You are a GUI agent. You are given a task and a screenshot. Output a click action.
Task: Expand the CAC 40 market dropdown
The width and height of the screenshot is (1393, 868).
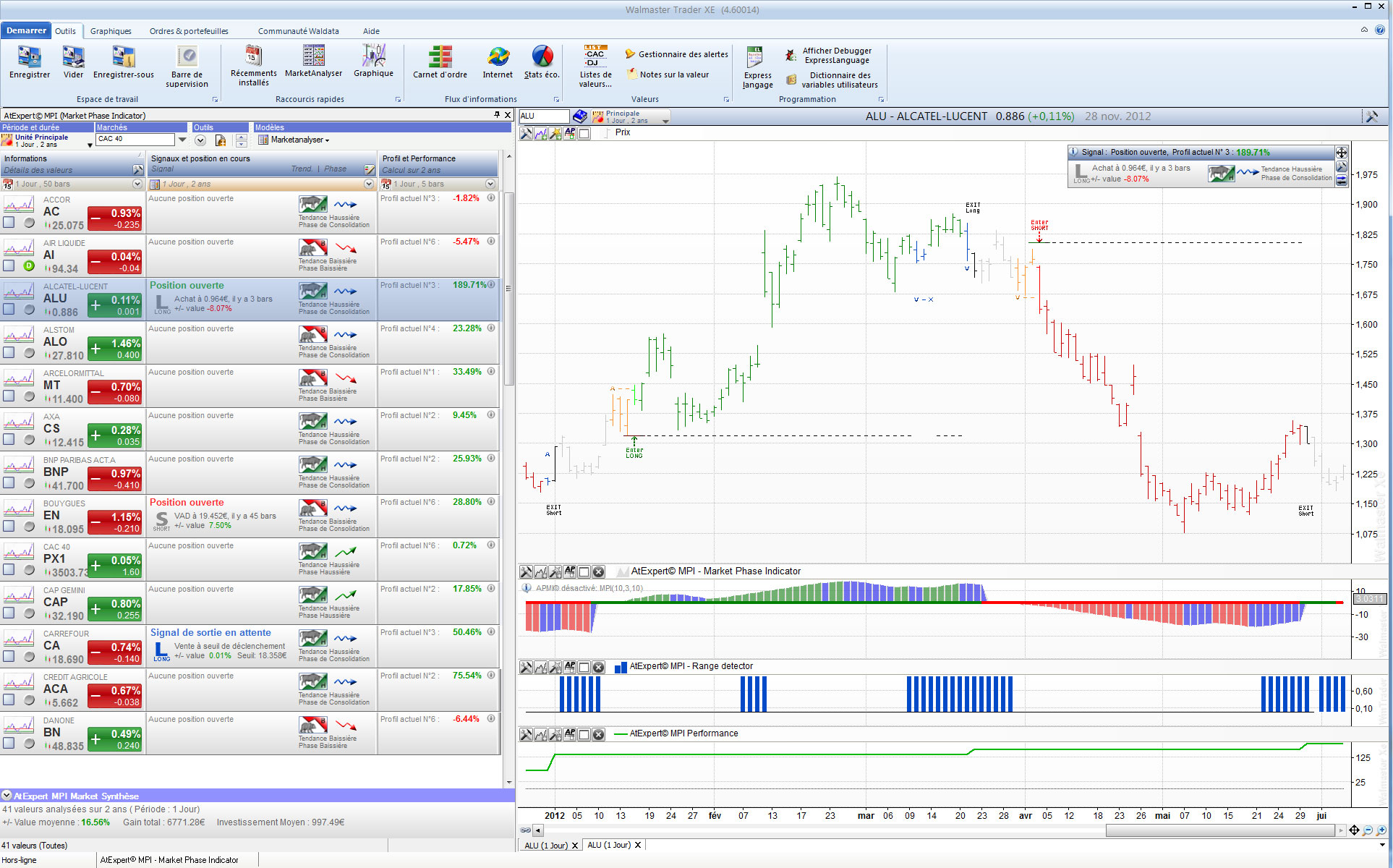click(182, 140)
